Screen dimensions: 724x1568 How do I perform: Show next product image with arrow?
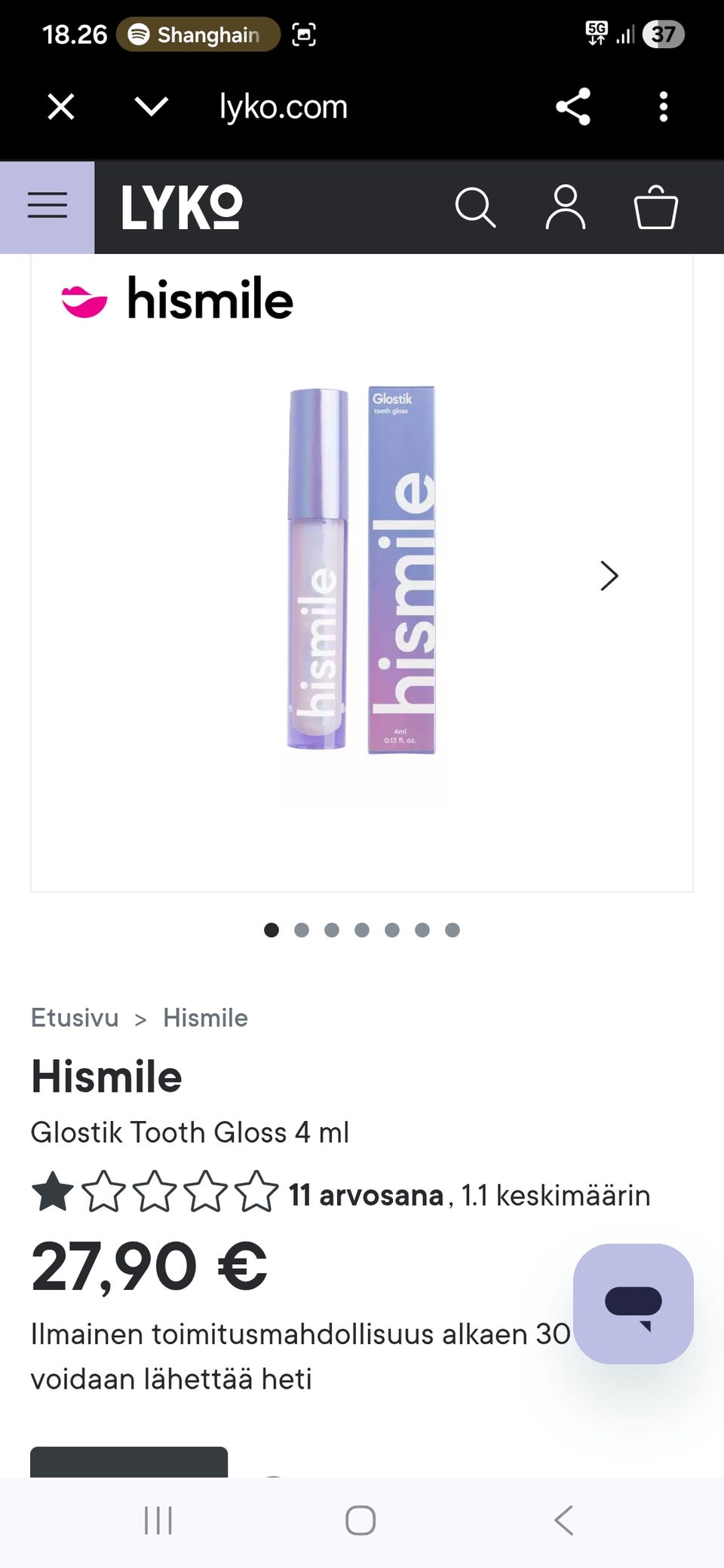point(609,575)
